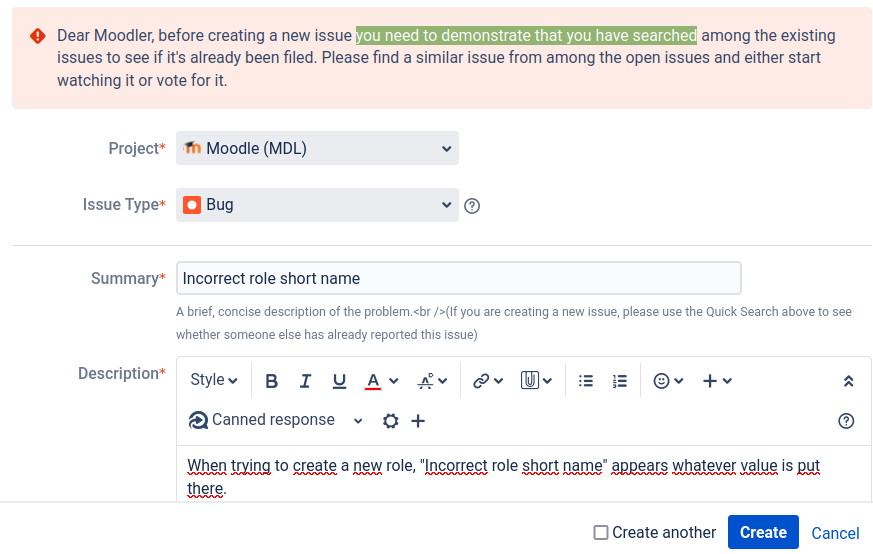Screen dimensions: 873x554
Task: Toggle italic formatting in description toolbar
Action: click(305, 381)
